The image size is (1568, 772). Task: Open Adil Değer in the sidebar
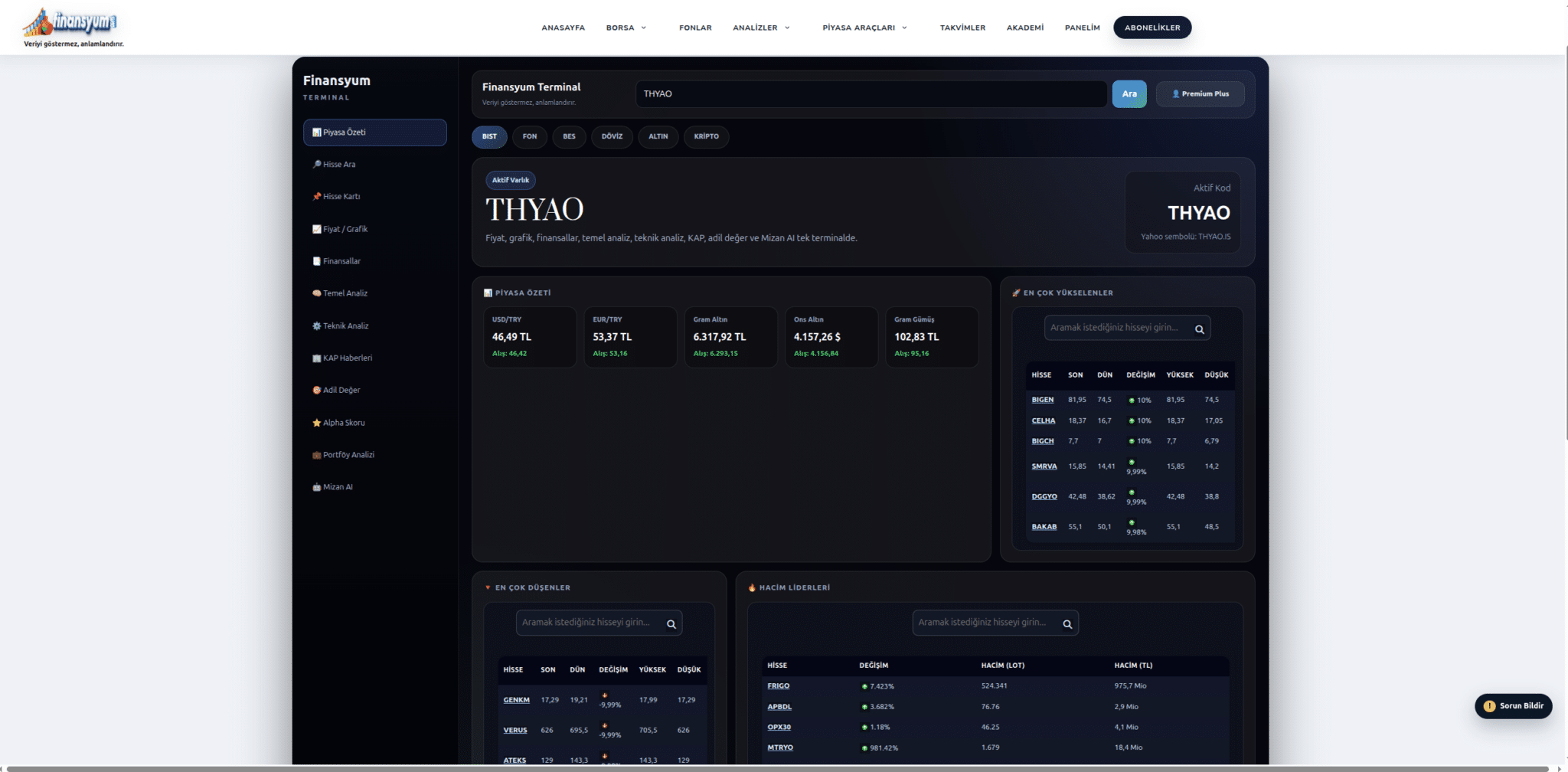374,390
